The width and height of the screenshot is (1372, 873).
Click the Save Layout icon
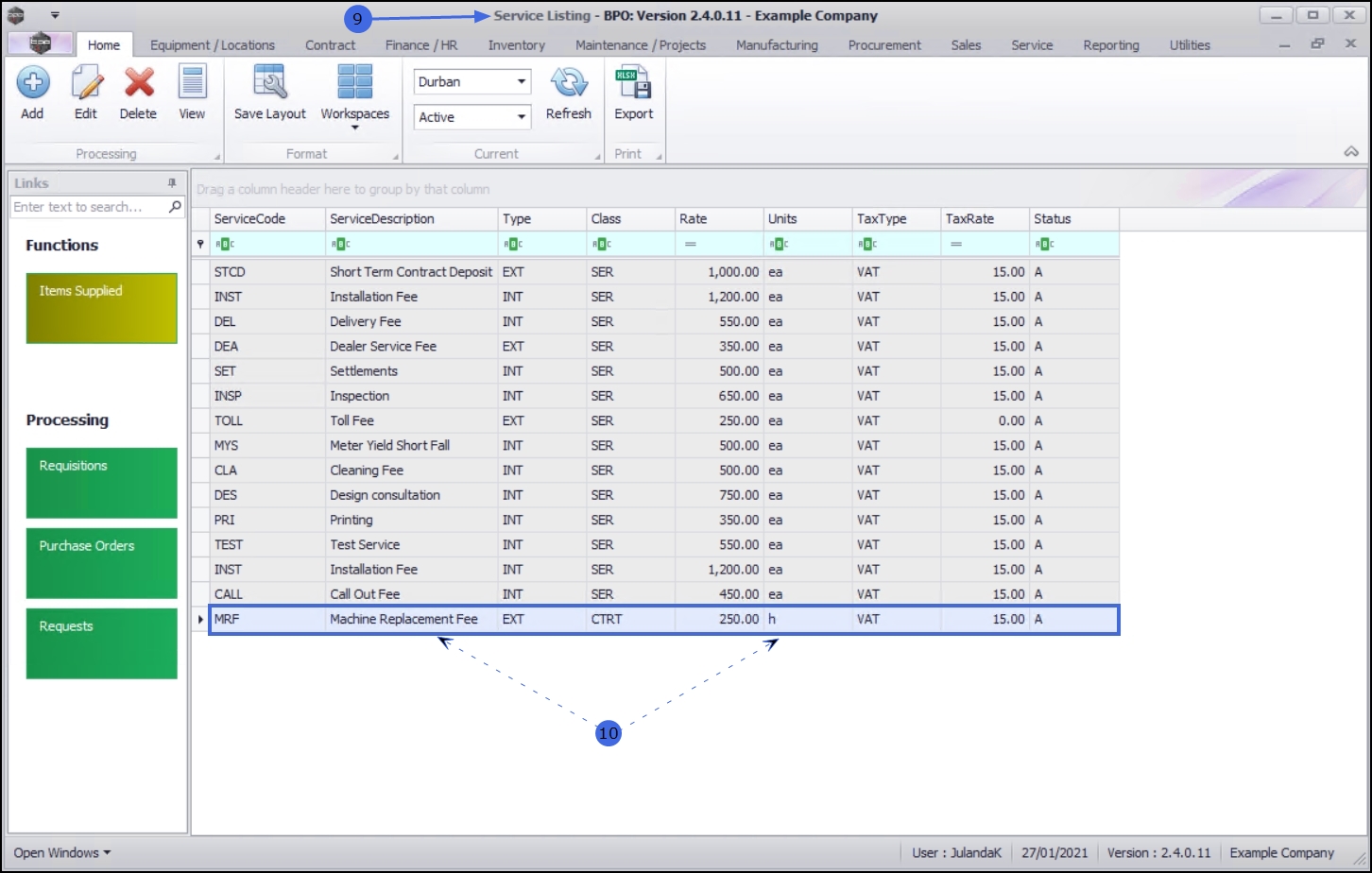(270, 84)
